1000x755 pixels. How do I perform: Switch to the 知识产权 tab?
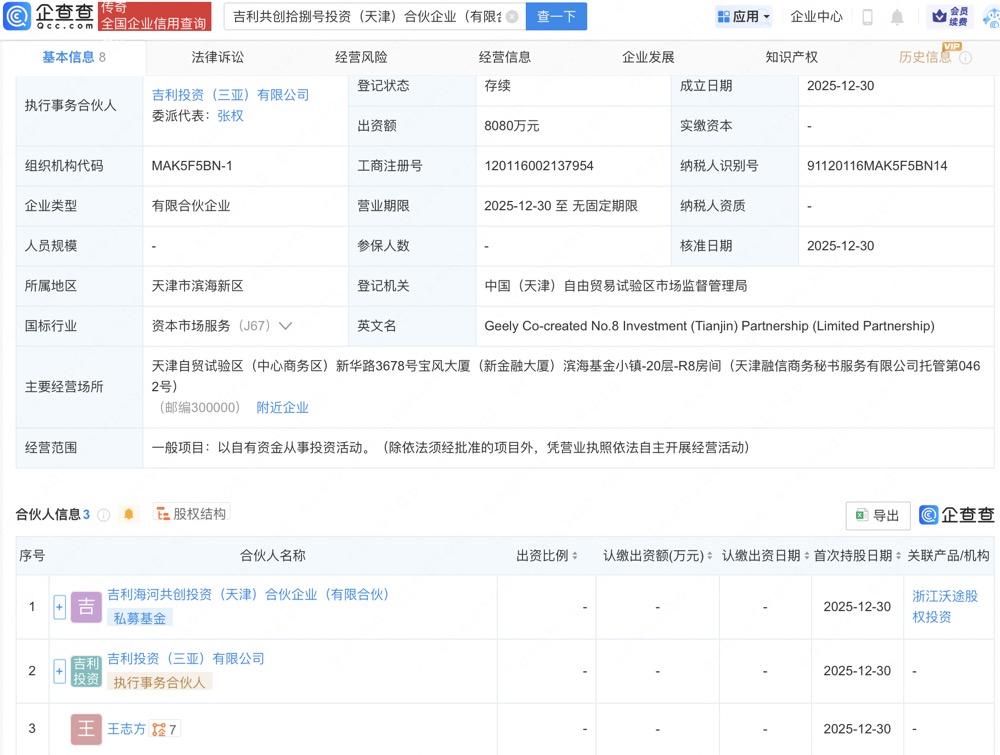[x=791, y=57]
